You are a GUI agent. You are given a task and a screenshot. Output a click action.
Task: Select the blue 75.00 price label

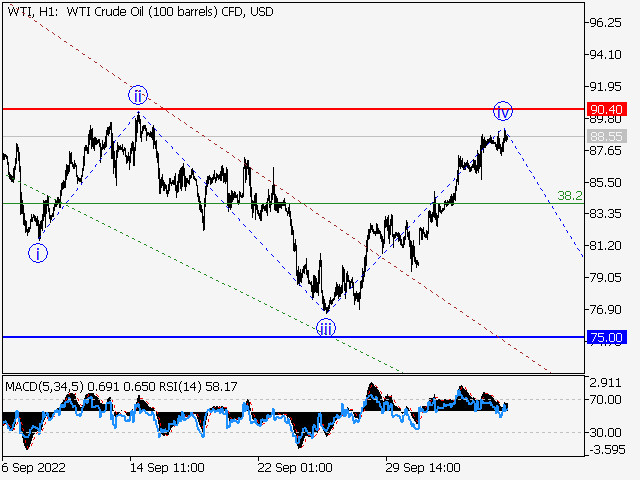click(606, 338)
